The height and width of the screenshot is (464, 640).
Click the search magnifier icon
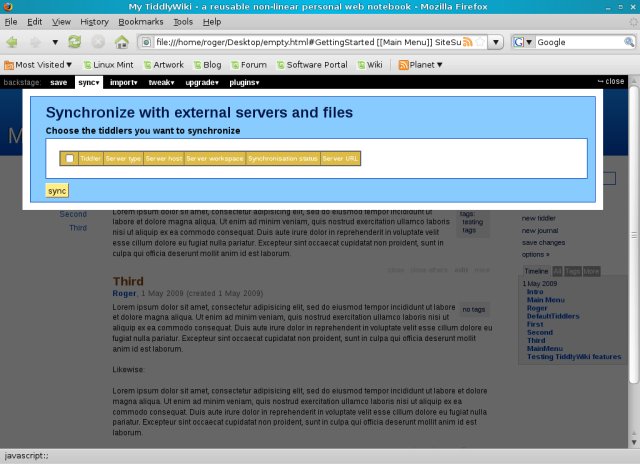click(629, 42)
